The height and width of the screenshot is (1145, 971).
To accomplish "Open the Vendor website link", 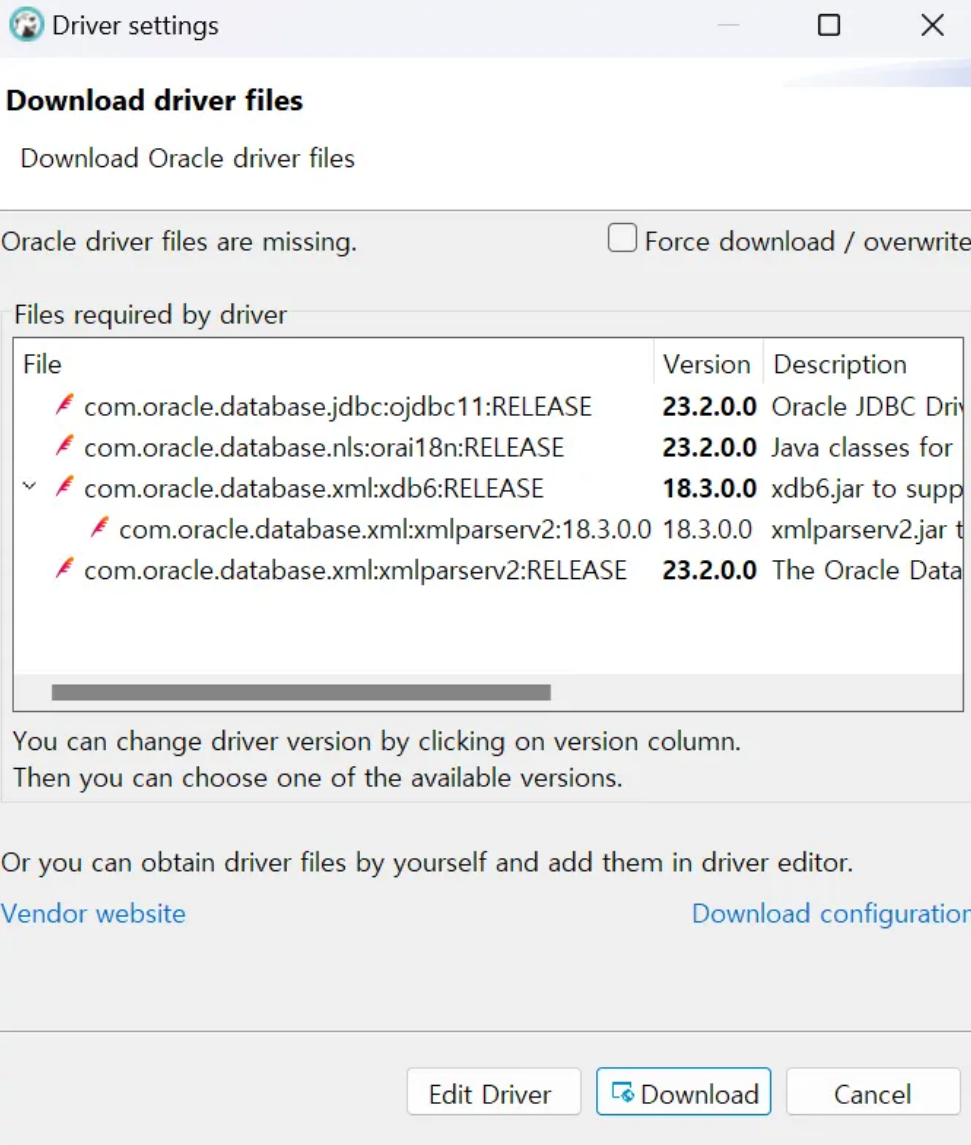I will pyautogui.click(x=93, y=914).
